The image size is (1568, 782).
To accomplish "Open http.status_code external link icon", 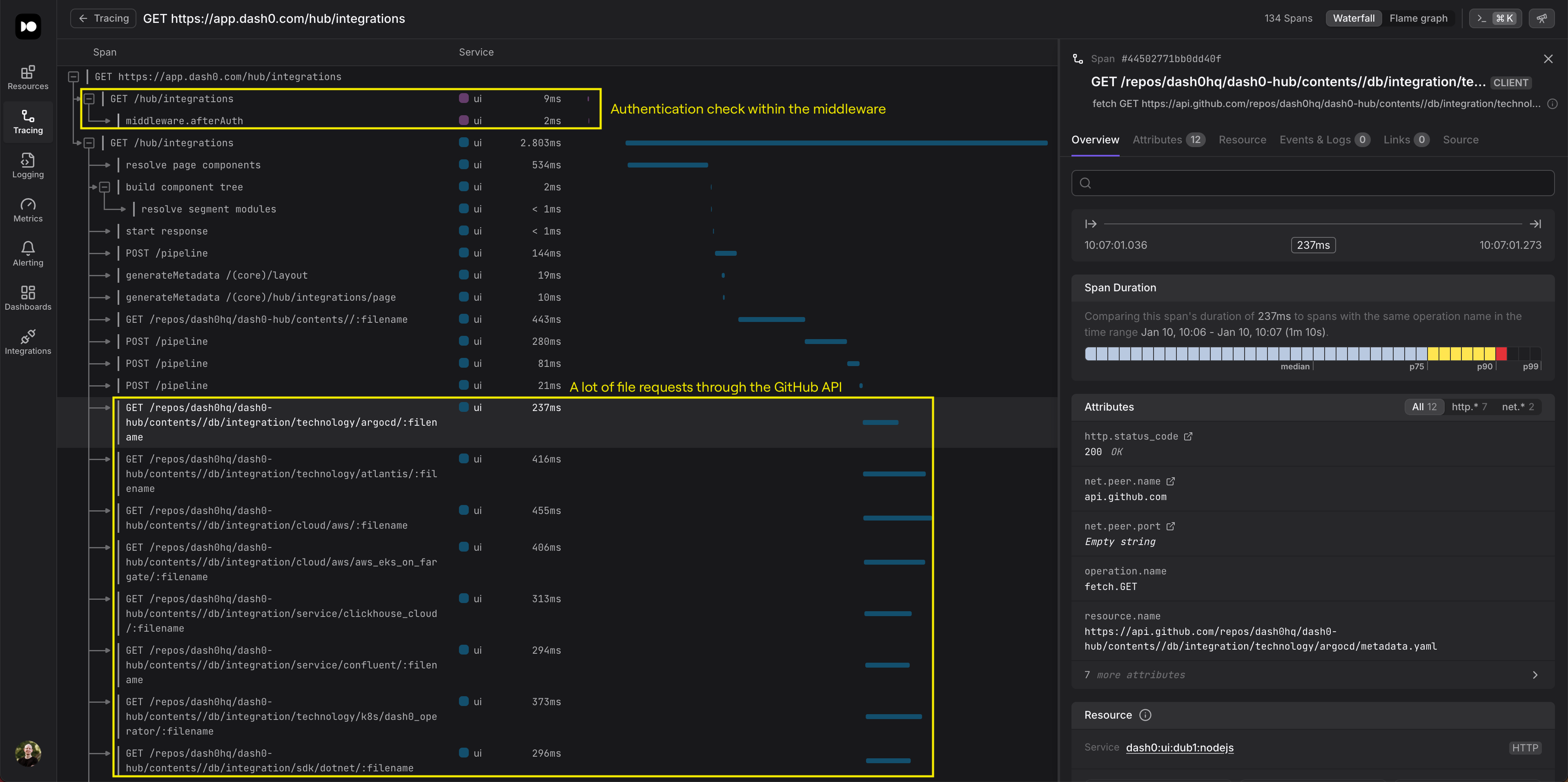I will [1187, 436].
